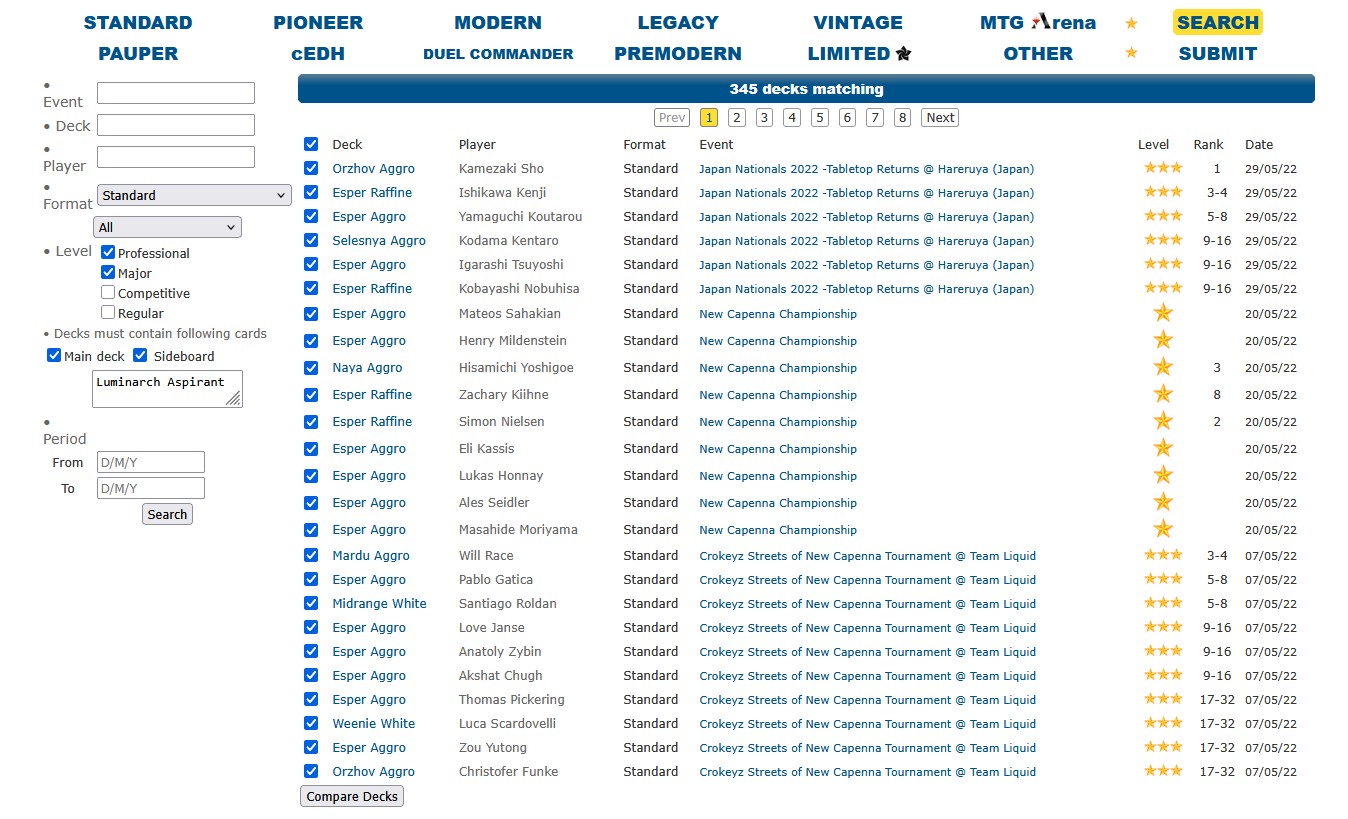Navigate to the MODERN section
The width and height of the screenshot is (1348, 819).
click(498, 22)
